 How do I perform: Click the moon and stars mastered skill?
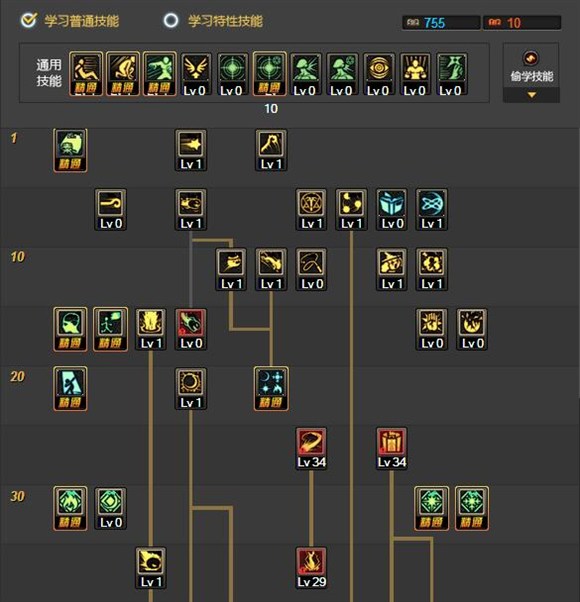point(271,389)
